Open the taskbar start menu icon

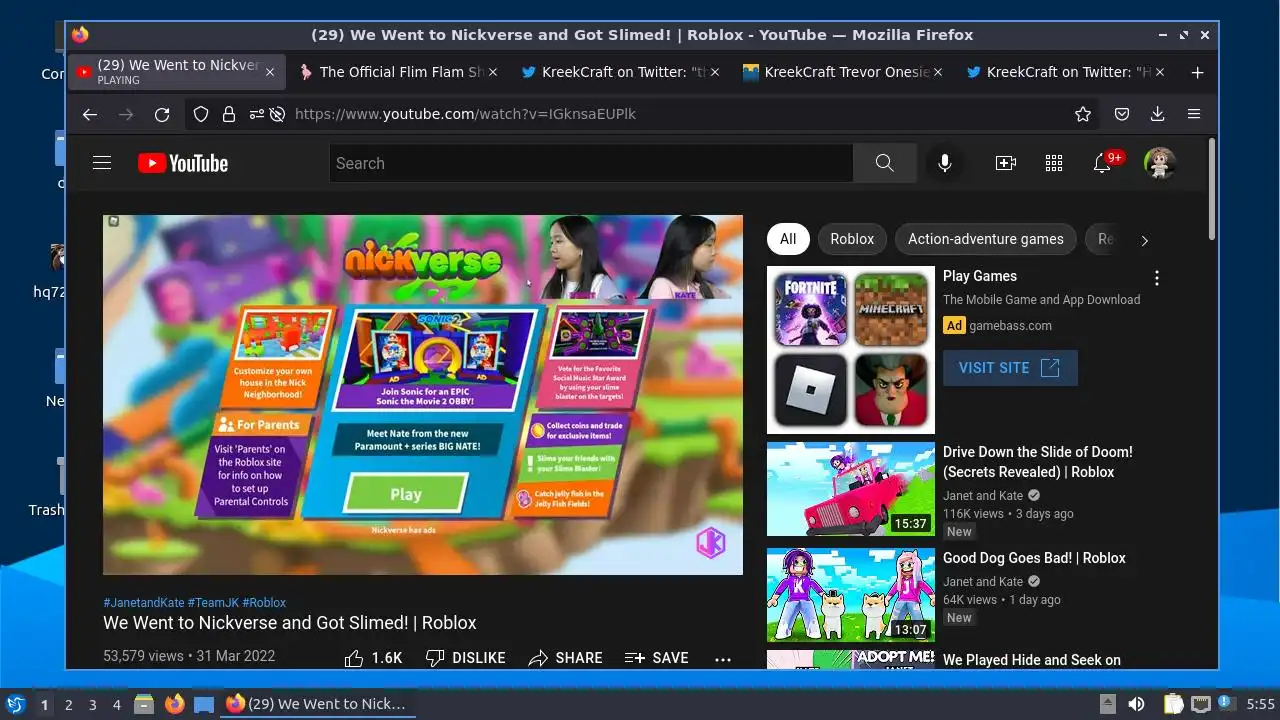[15, 704]
